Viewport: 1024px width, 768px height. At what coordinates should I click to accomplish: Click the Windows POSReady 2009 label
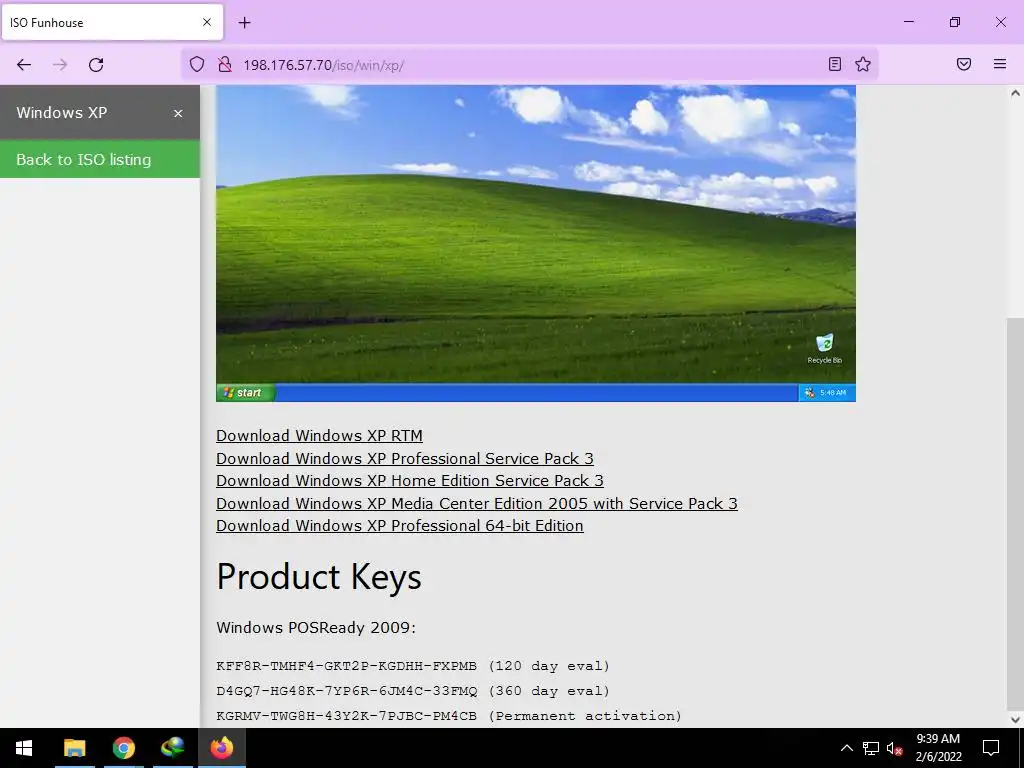pos(316,628)
